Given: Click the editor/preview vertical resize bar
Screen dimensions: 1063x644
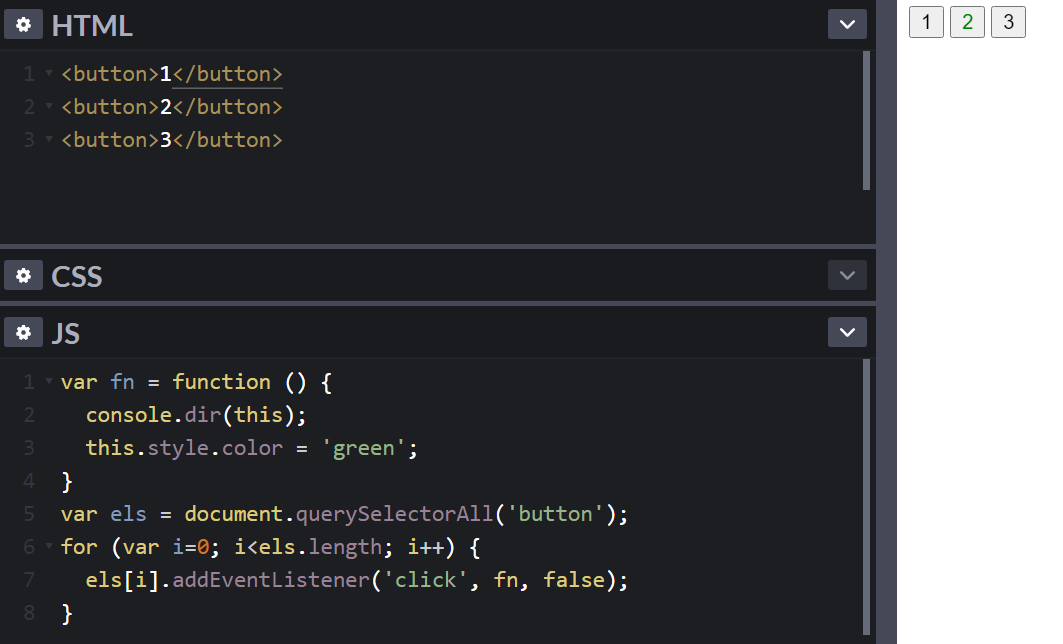Looking at the screenshot, I should 886,322.
